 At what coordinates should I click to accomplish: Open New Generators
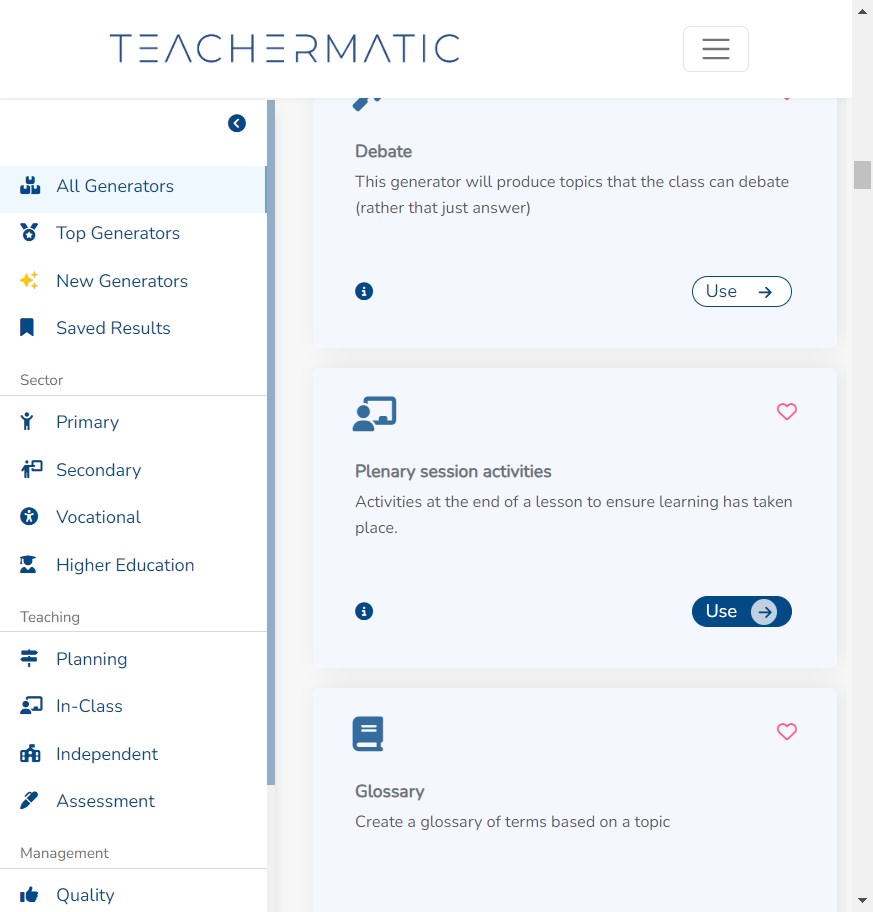(122, 281)
